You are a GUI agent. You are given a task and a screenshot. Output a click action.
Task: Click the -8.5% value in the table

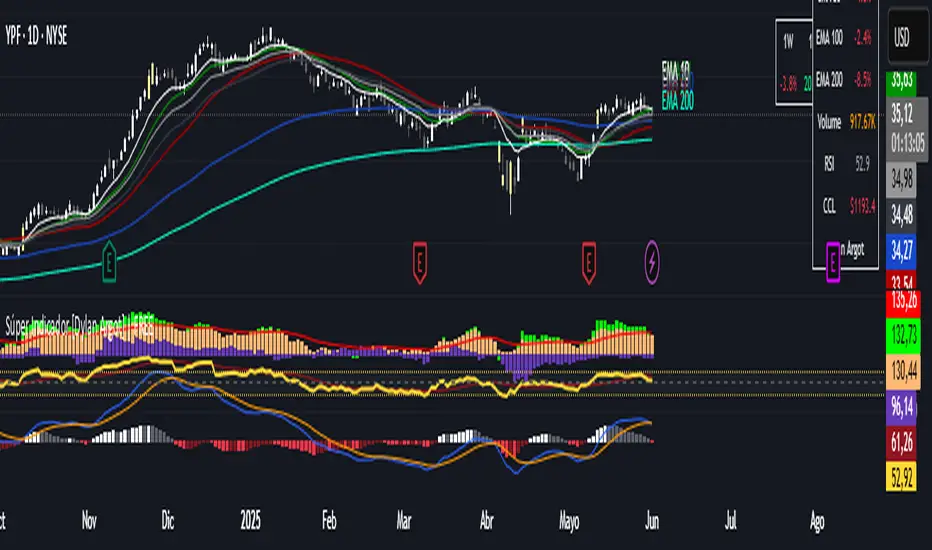click(x=862, y=80)
